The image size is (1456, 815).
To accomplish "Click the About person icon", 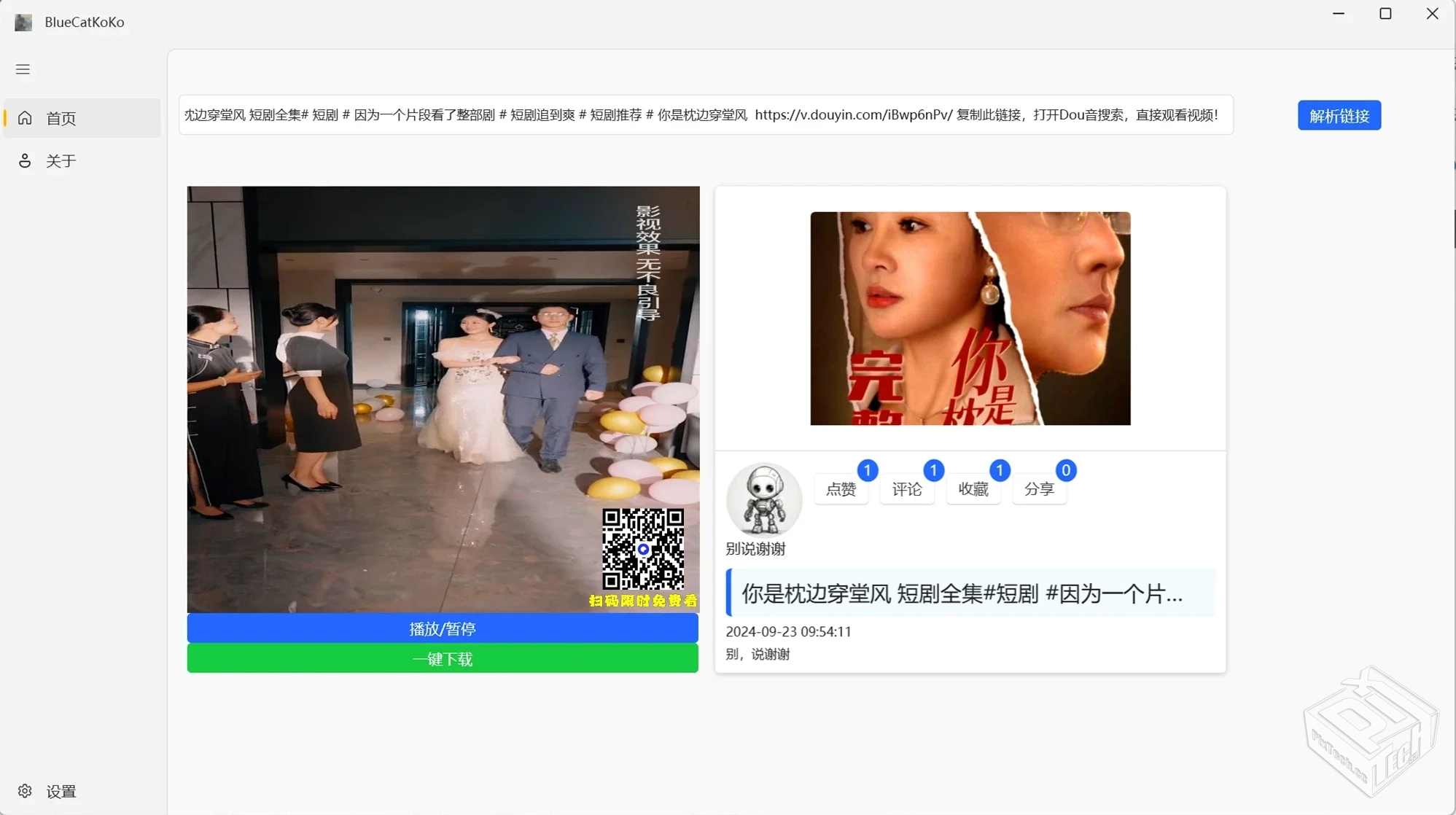I will tap(25, 160).
